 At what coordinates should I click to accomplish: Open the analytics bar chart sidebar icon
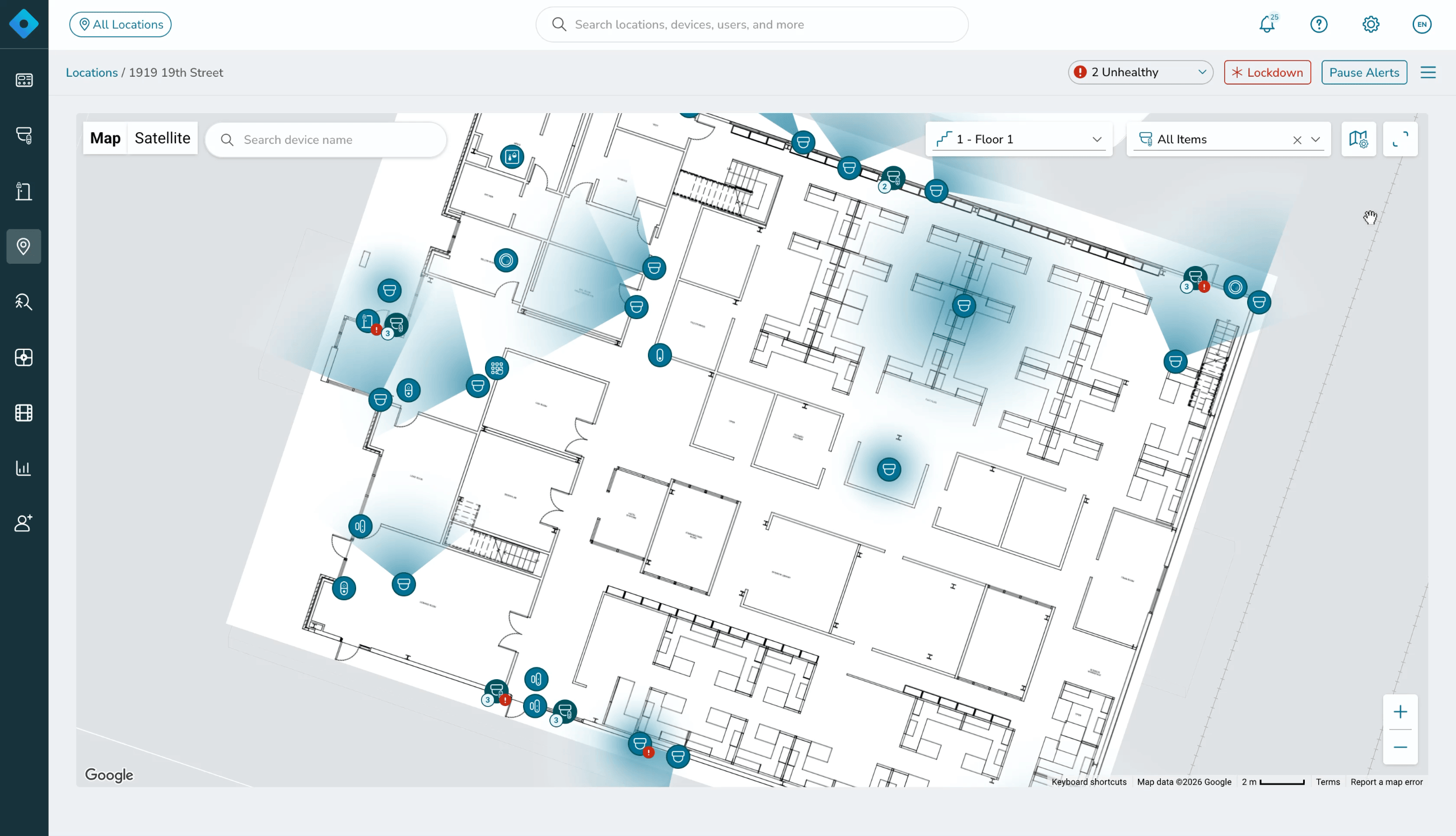pos(24,468)
